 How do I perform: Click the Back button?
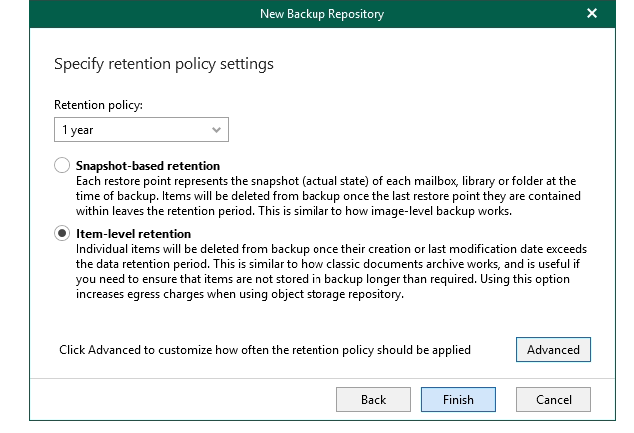click(x=373, y=399)
